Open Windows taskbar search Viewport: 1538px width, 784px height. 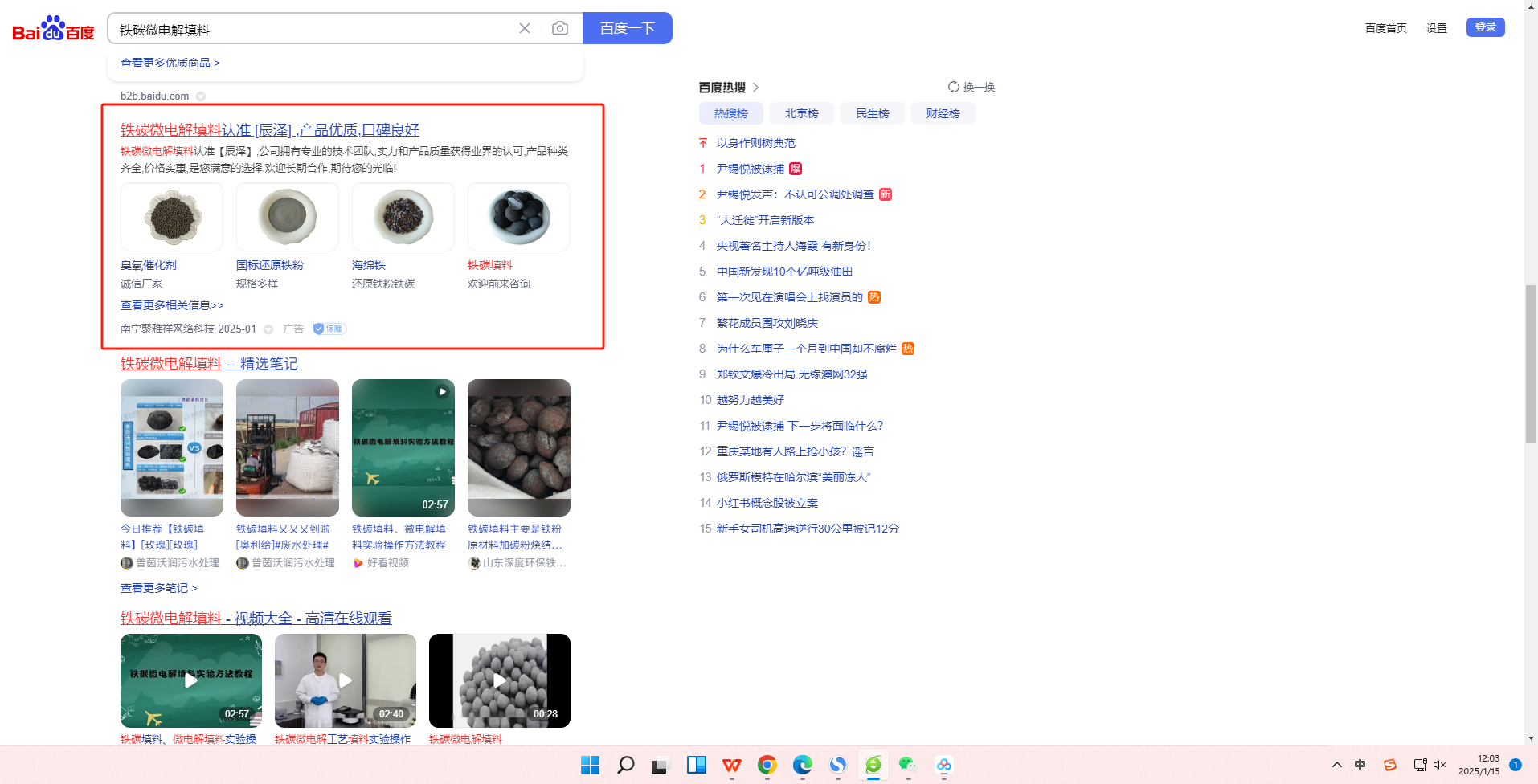point(626,765)
